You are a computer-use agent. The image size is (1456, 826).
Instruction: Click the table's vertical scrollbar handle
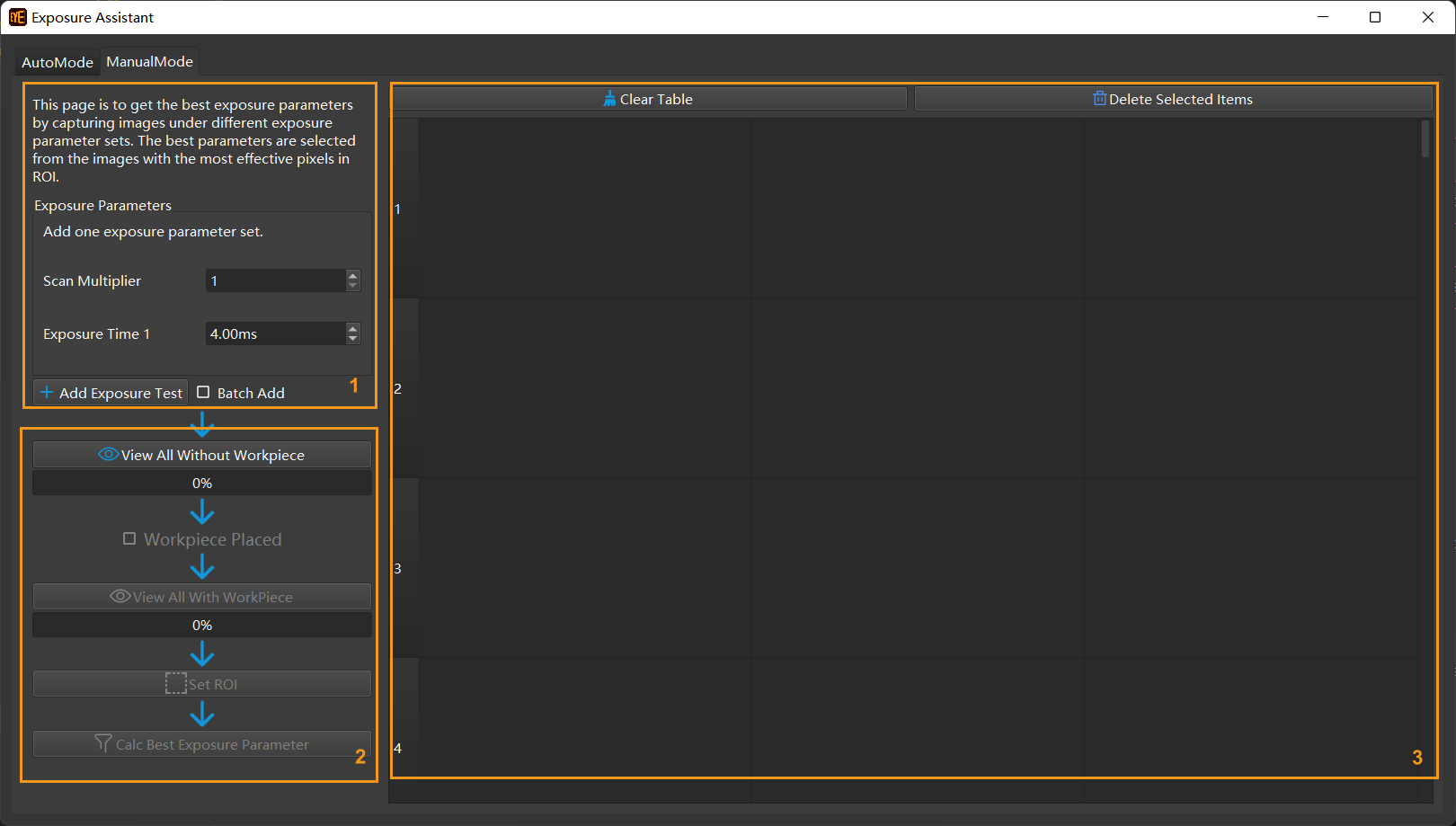1425,140
